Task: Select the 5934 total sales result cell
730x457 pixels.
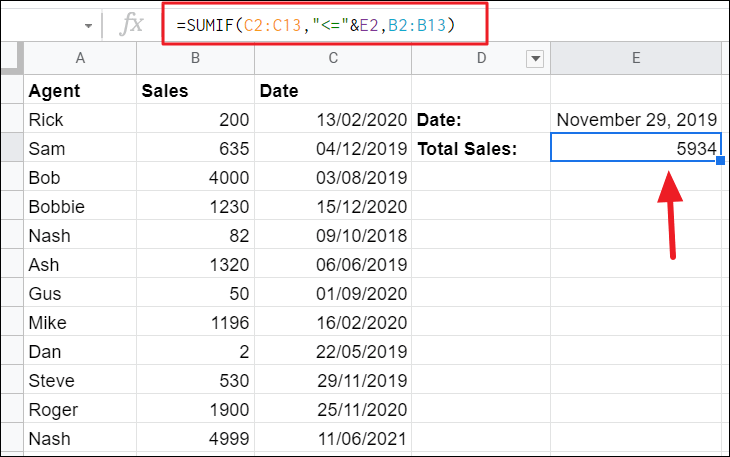Action: 636,149
